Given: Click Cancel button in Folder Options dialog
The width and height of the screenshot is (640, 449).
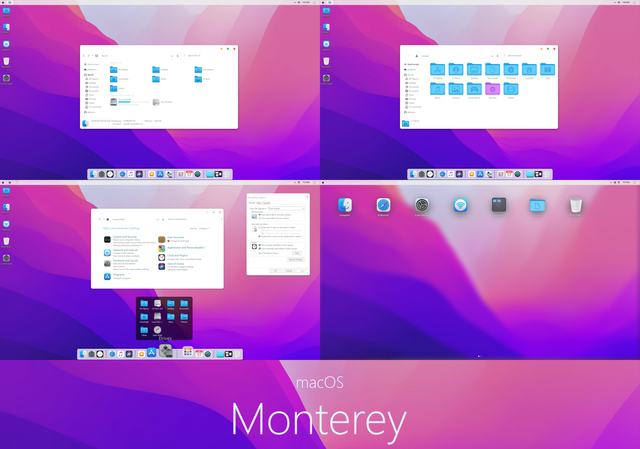Looking at the screenshot, I should 289,271.
